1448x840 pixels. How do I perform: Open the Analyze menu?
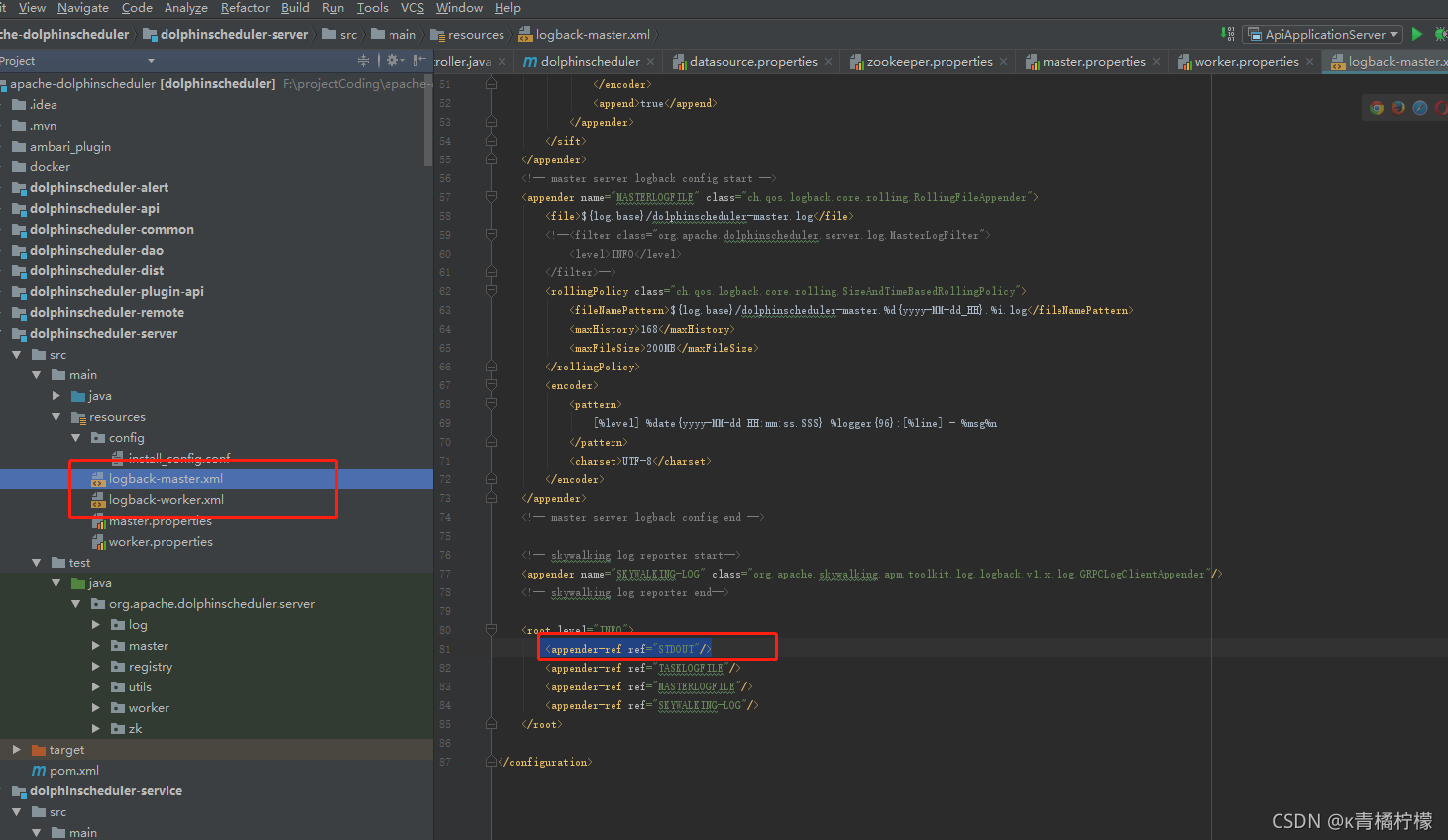[186, 8]
